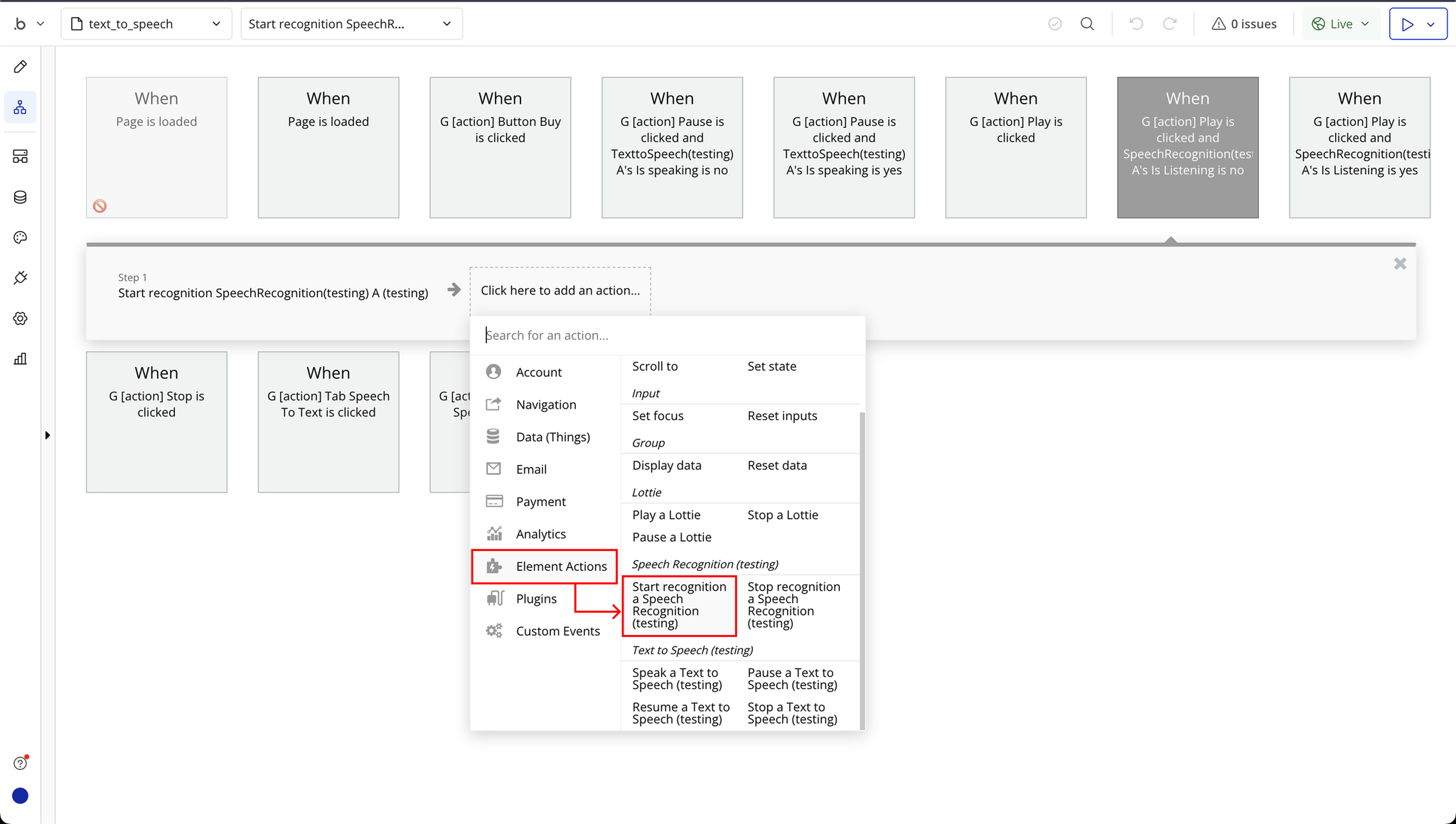Click the undo arrow icon

(x=1136, y=24)
